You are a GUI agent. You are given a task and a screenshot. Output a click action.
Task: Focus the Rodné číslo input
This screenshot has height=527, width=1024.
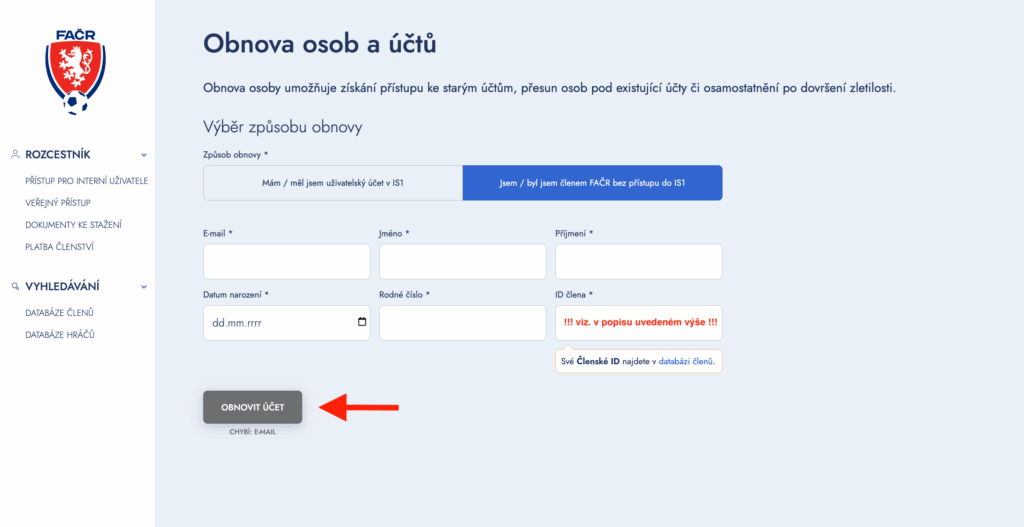point(462,323)
